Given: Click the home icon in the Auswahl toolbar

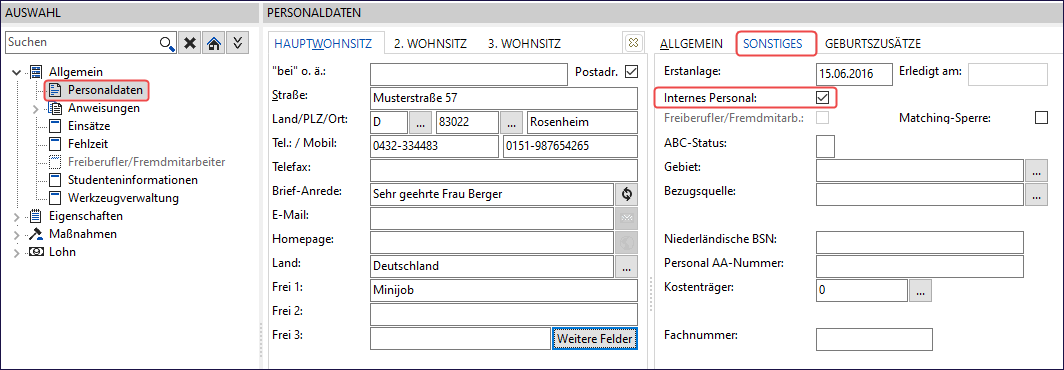Looking at the screenshot, I should coord(214,43).
